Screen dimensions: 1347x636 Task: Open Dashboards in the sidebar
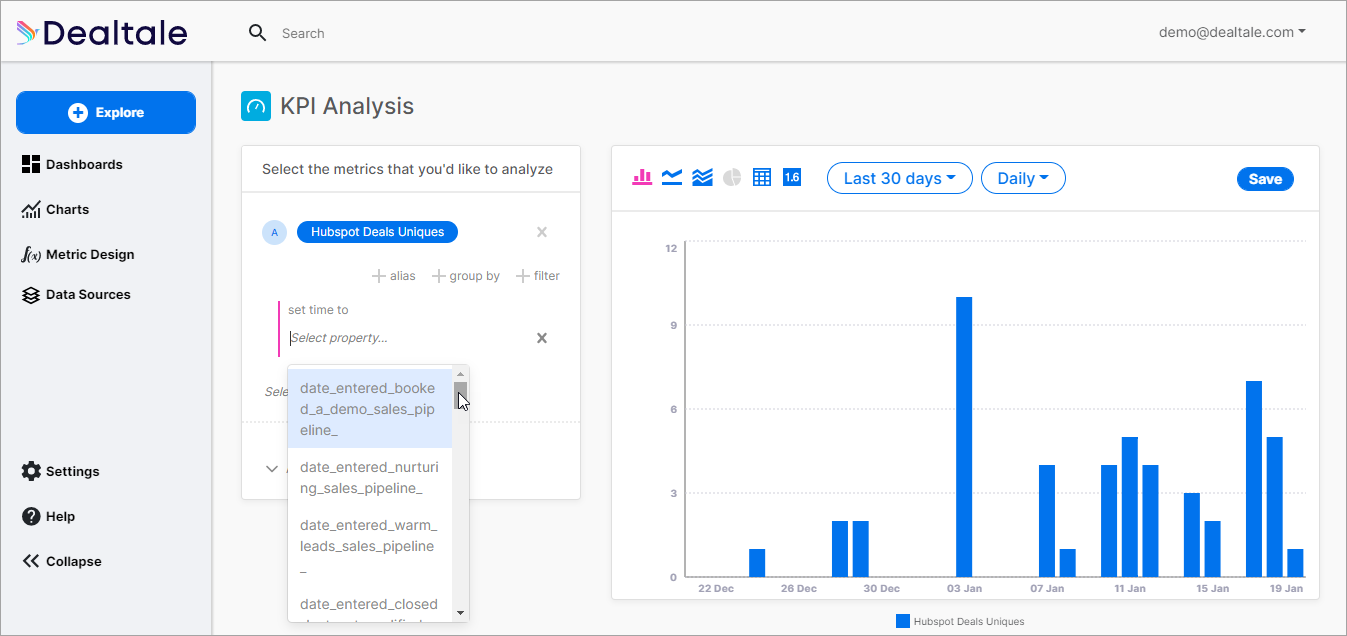[72, 164]
